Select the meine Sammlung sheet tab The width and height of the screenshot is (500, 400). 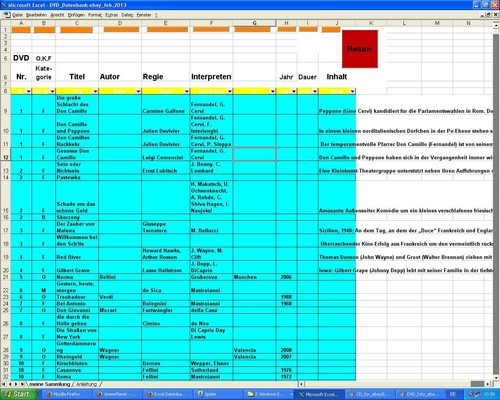49,384
